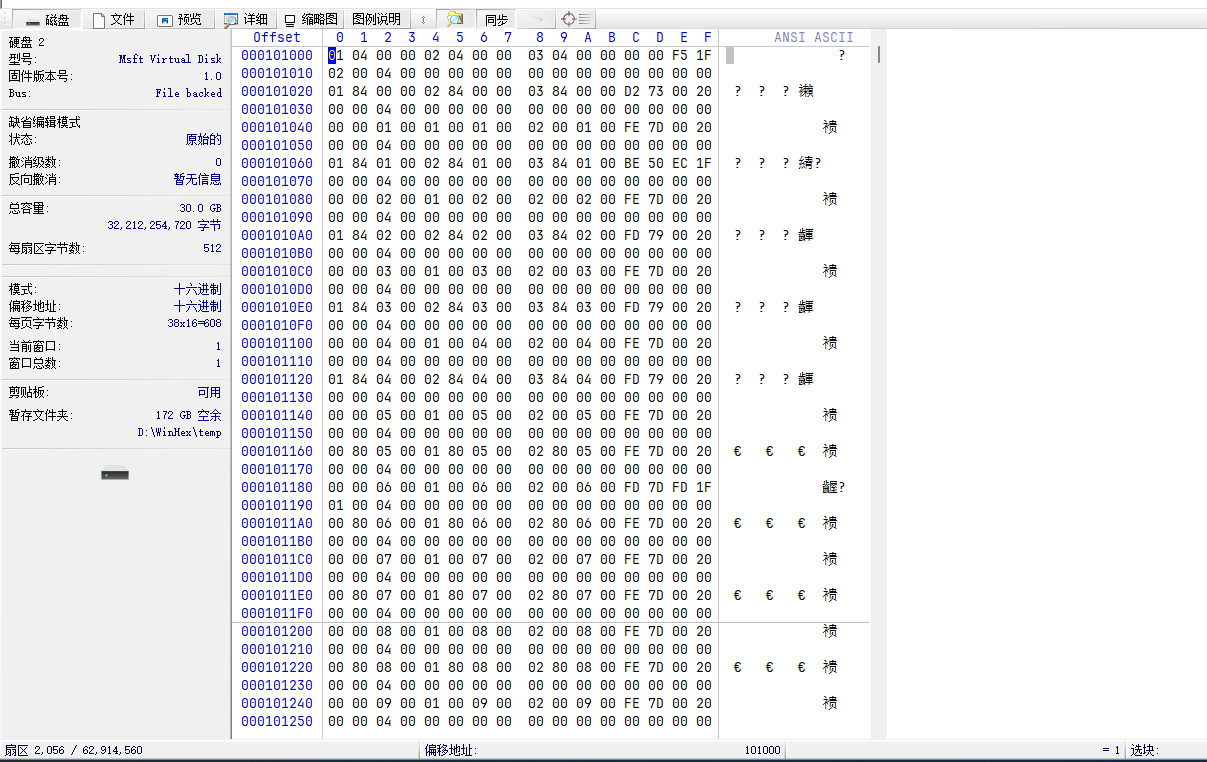
Task: Click offset row 000101200 label
Action: (x=277, y=631)
